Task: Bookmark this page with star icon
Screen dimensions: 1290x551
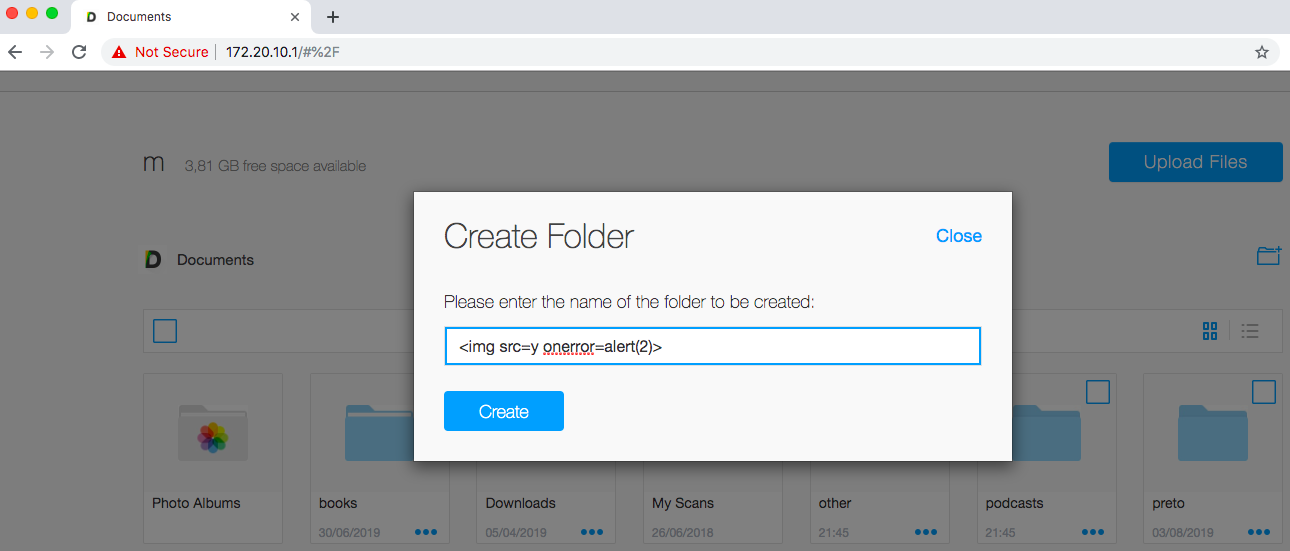Action: [x=1261, y=52]
